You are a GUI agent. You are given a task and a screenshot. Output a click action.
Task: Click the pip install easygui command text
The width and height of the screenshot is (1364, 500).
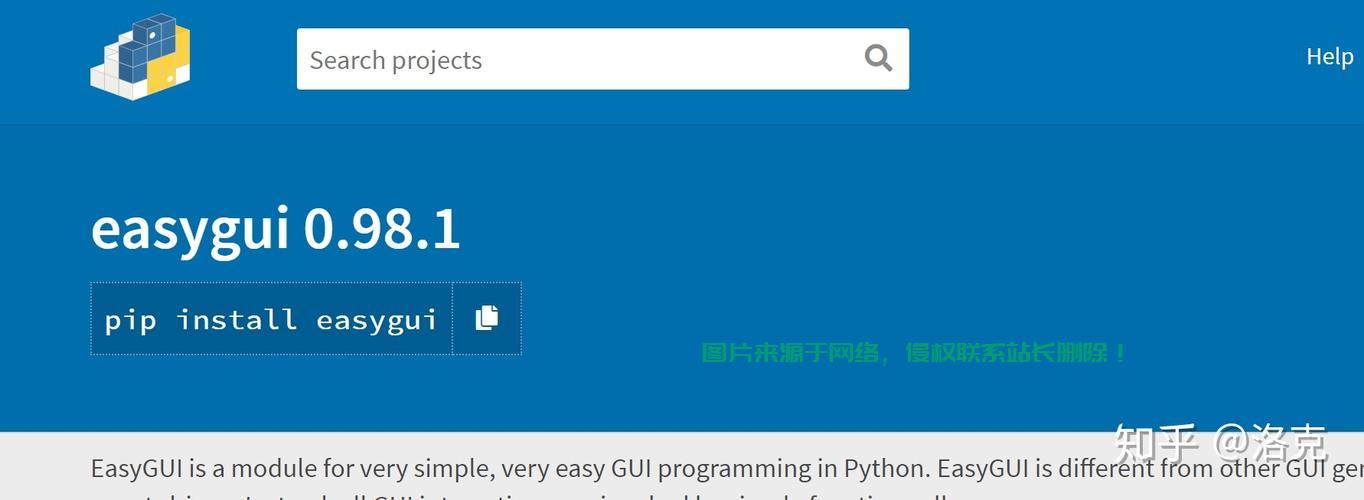pyautogui.click(x=271, y=319)
